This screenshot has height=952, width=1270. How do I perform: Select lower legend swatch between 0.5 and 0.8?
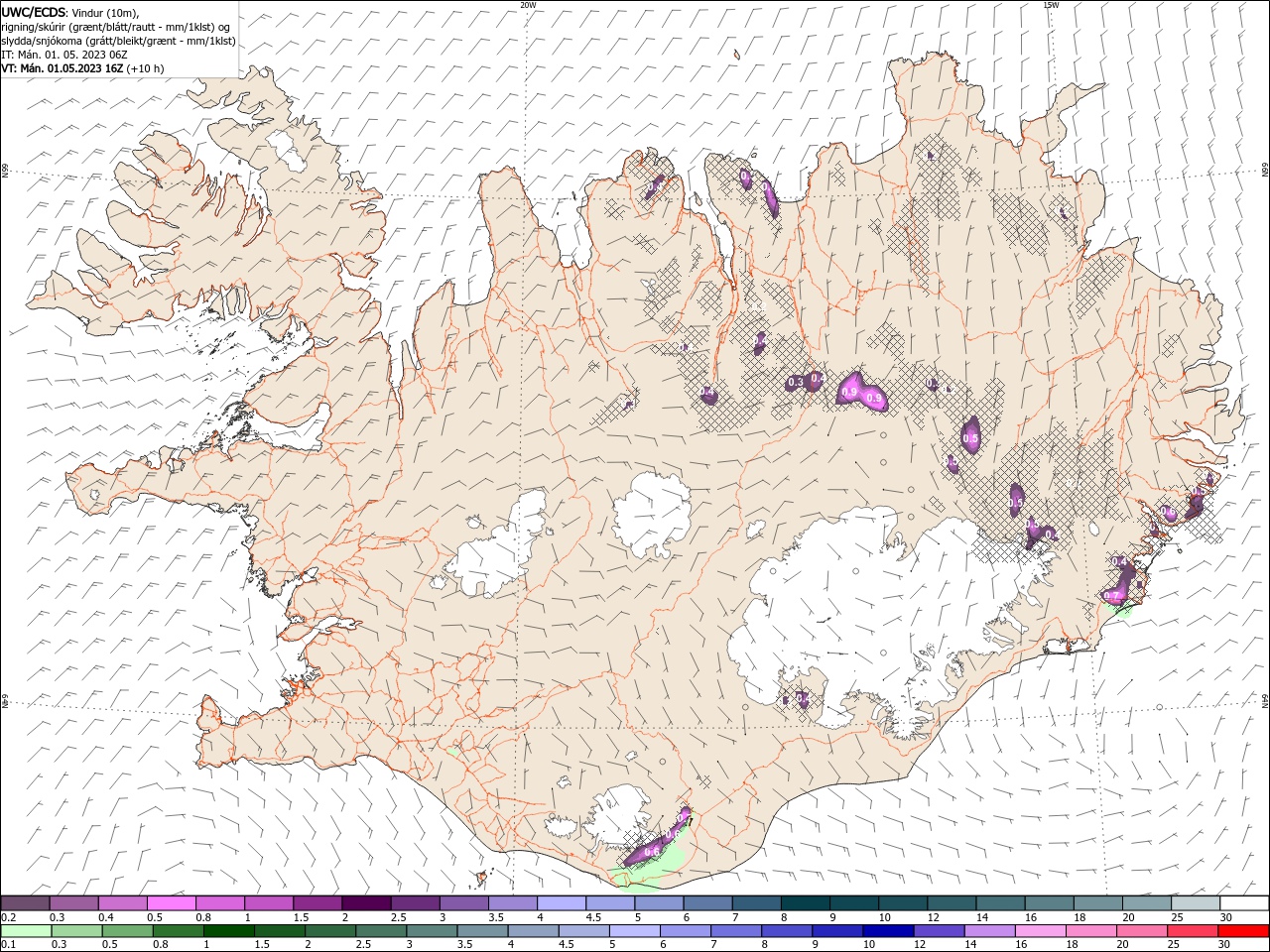point(127,931)
